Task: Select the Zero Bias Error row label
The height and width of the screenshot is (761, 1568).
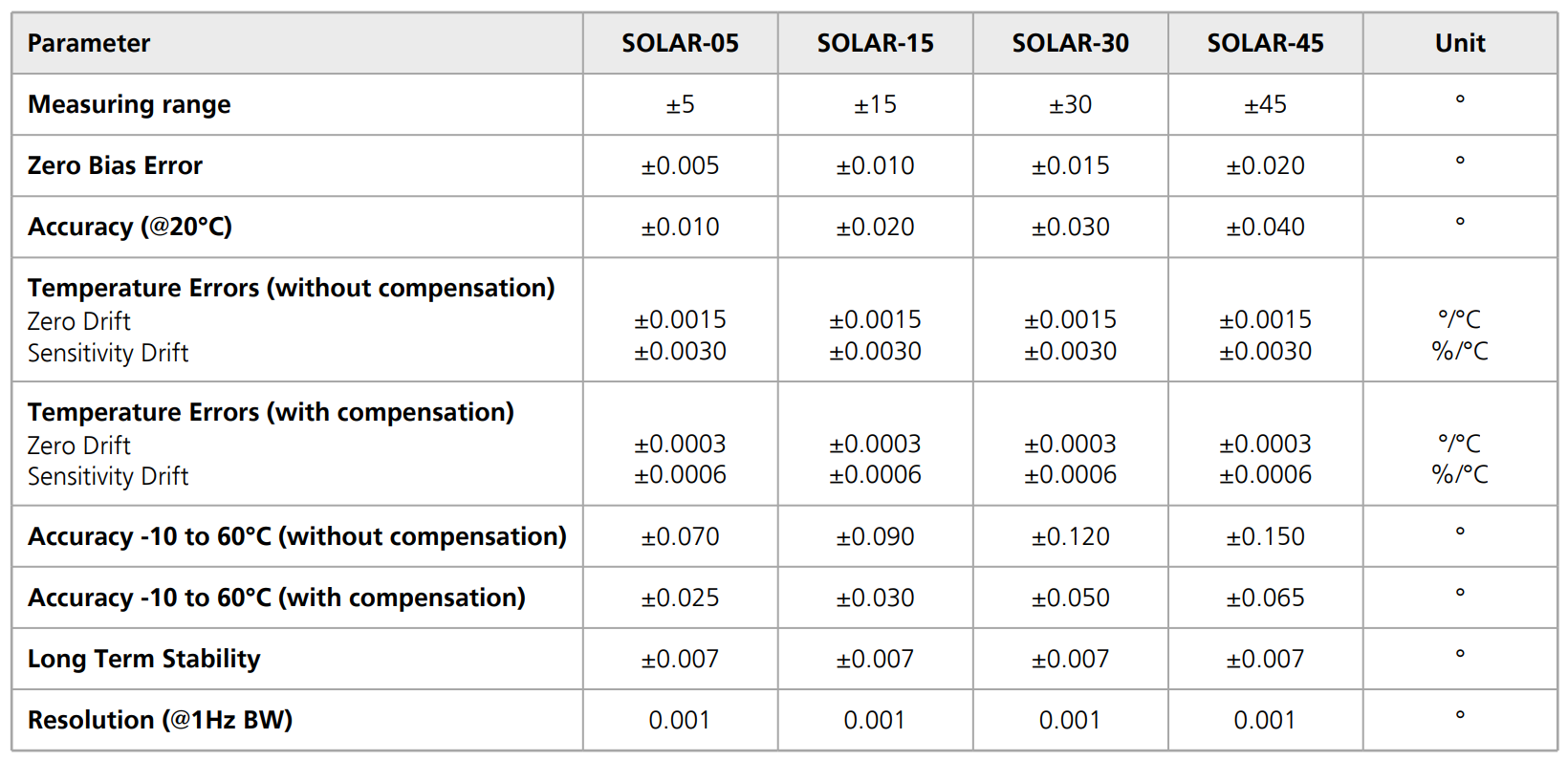Action: tap(115, 166)
